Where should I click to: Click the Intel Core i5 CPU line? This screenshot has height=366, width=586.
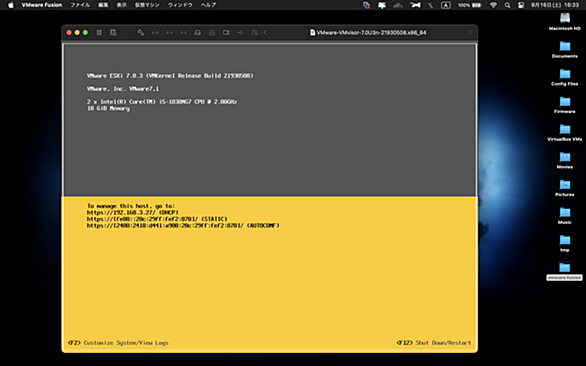click(x=162, y=102)
